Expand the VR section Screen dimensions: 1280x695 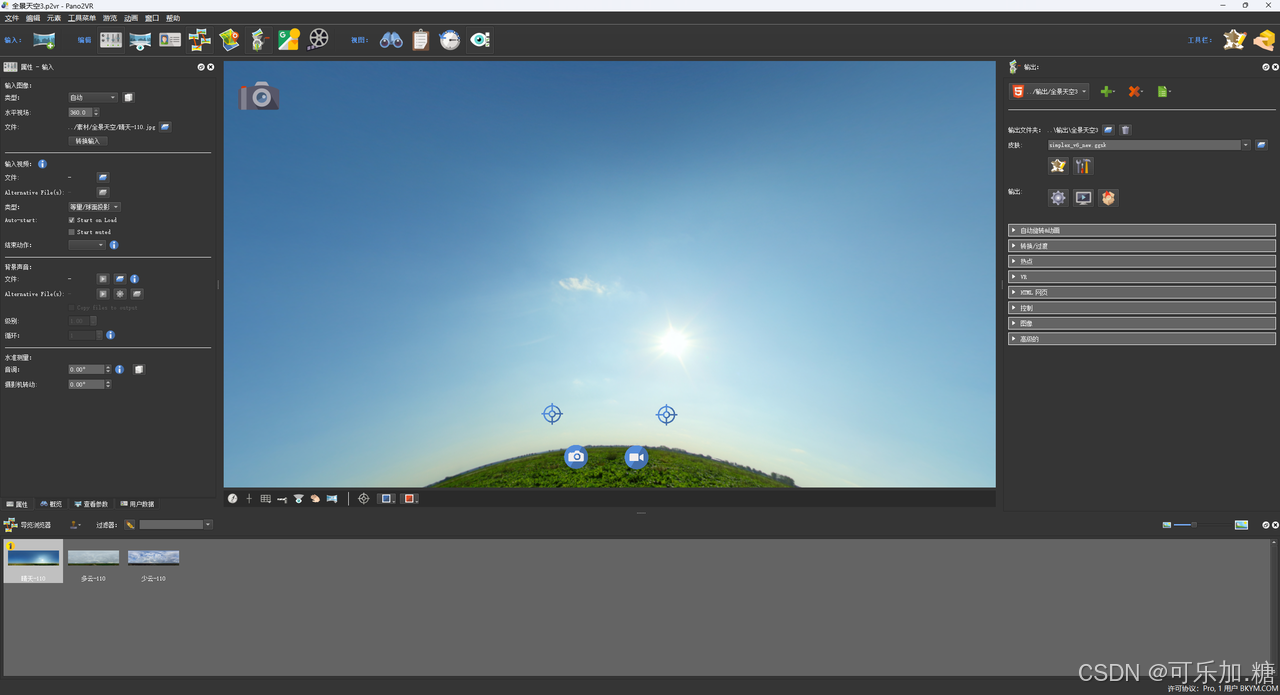point(1142,277)
